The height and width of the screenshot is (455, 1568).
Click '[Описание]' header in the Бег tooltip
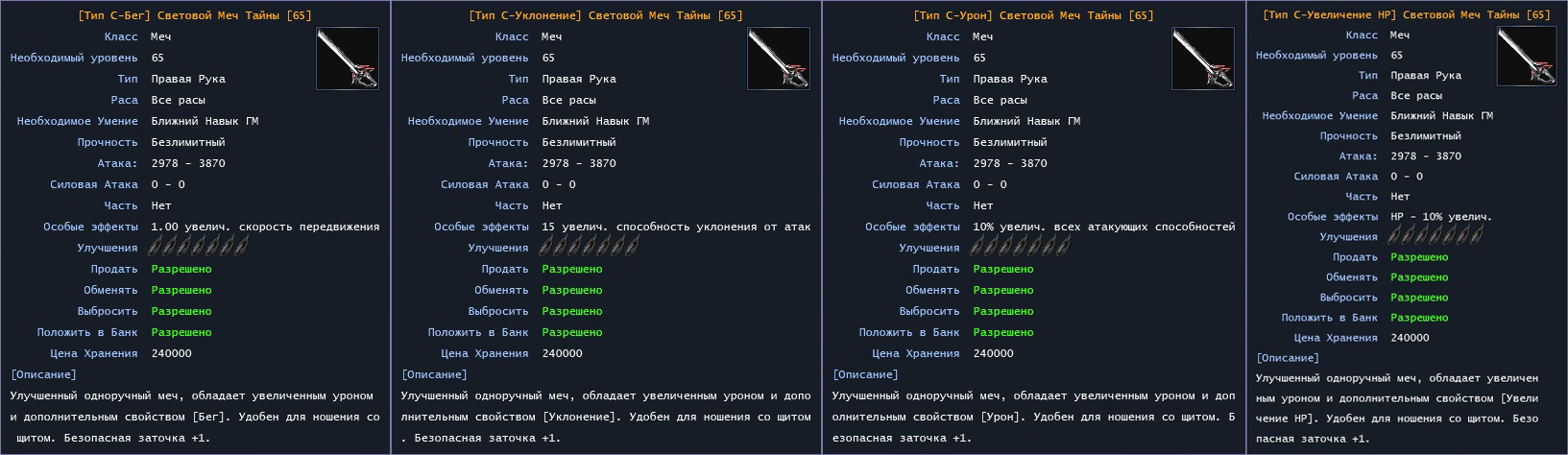43,374
